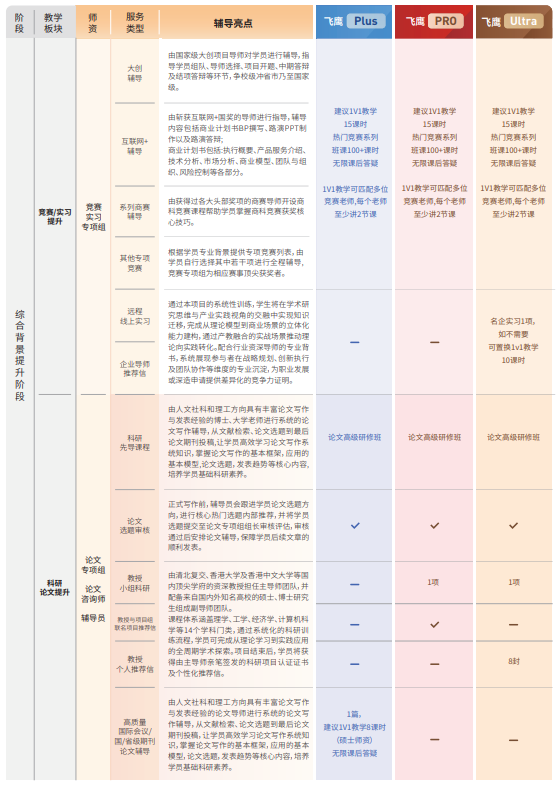Click the description paragraph for 教授小组科研
This screenshot has width=560, height=785.
(238, 624)
